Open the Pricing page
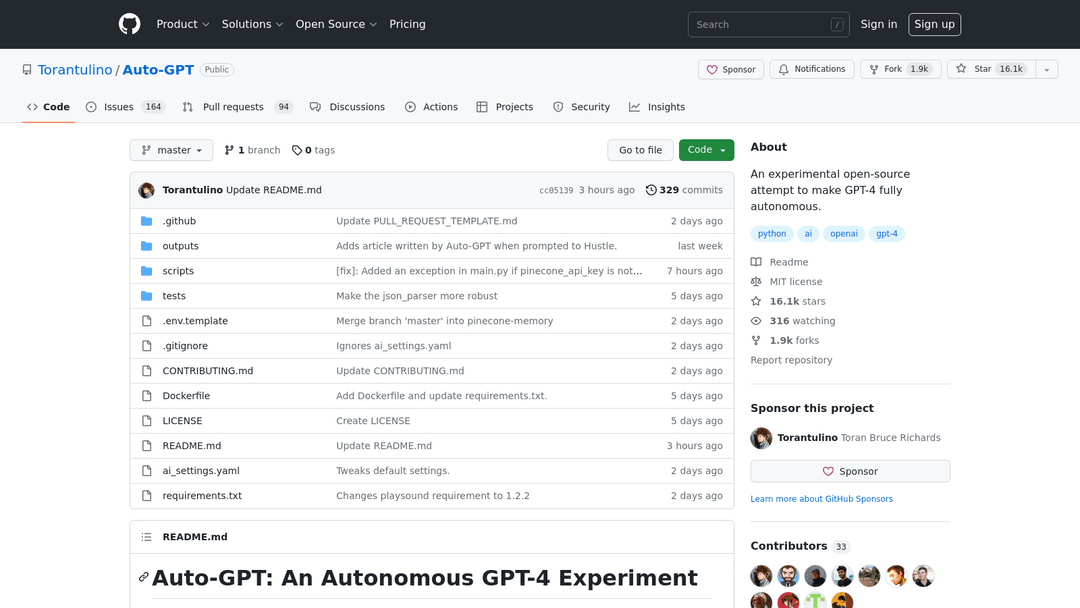This screenshot has height=608, width=1080. coord(407,24)
